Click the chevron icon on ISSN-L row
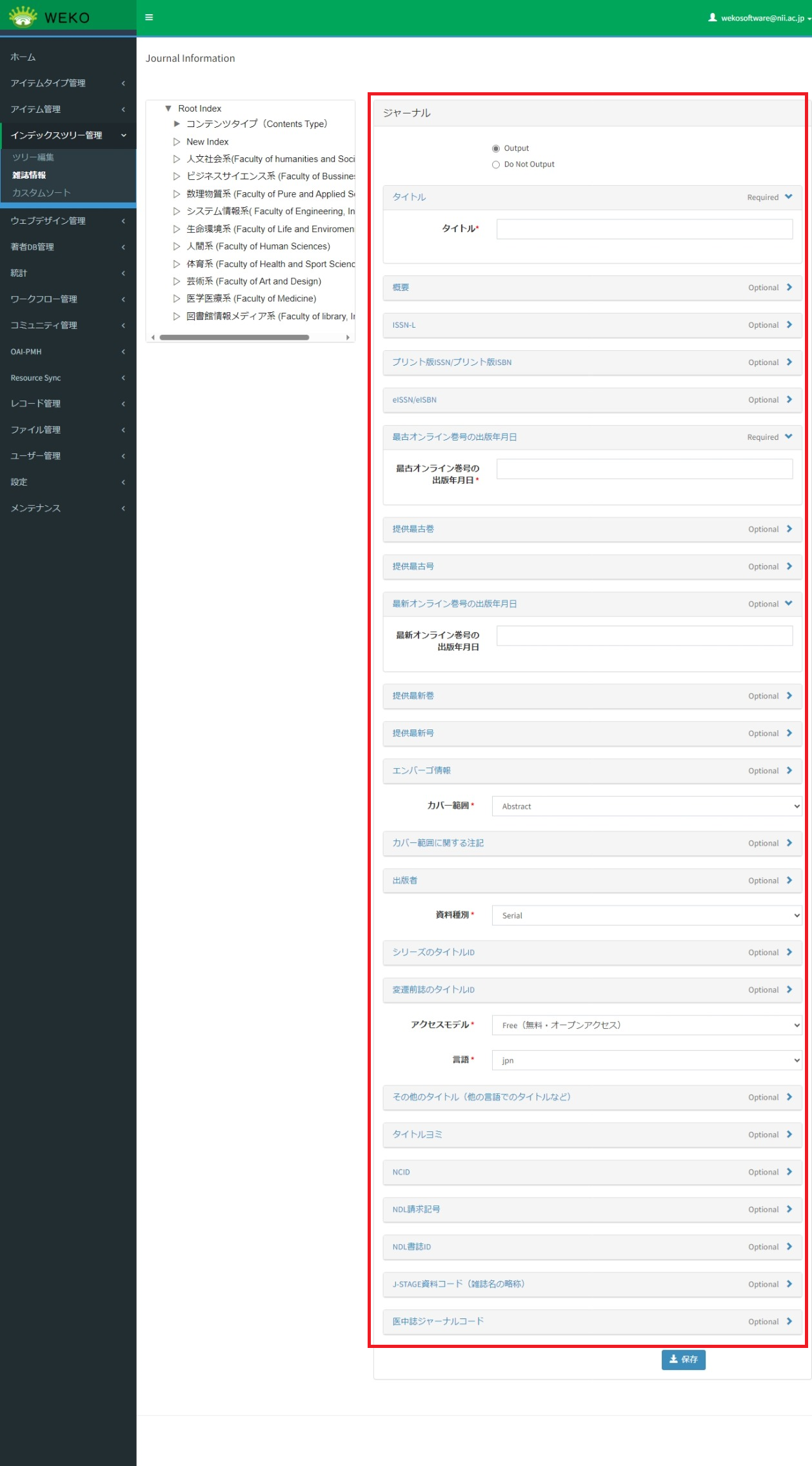The height and width of the screenshot is (1466, 812). (789, 325)
